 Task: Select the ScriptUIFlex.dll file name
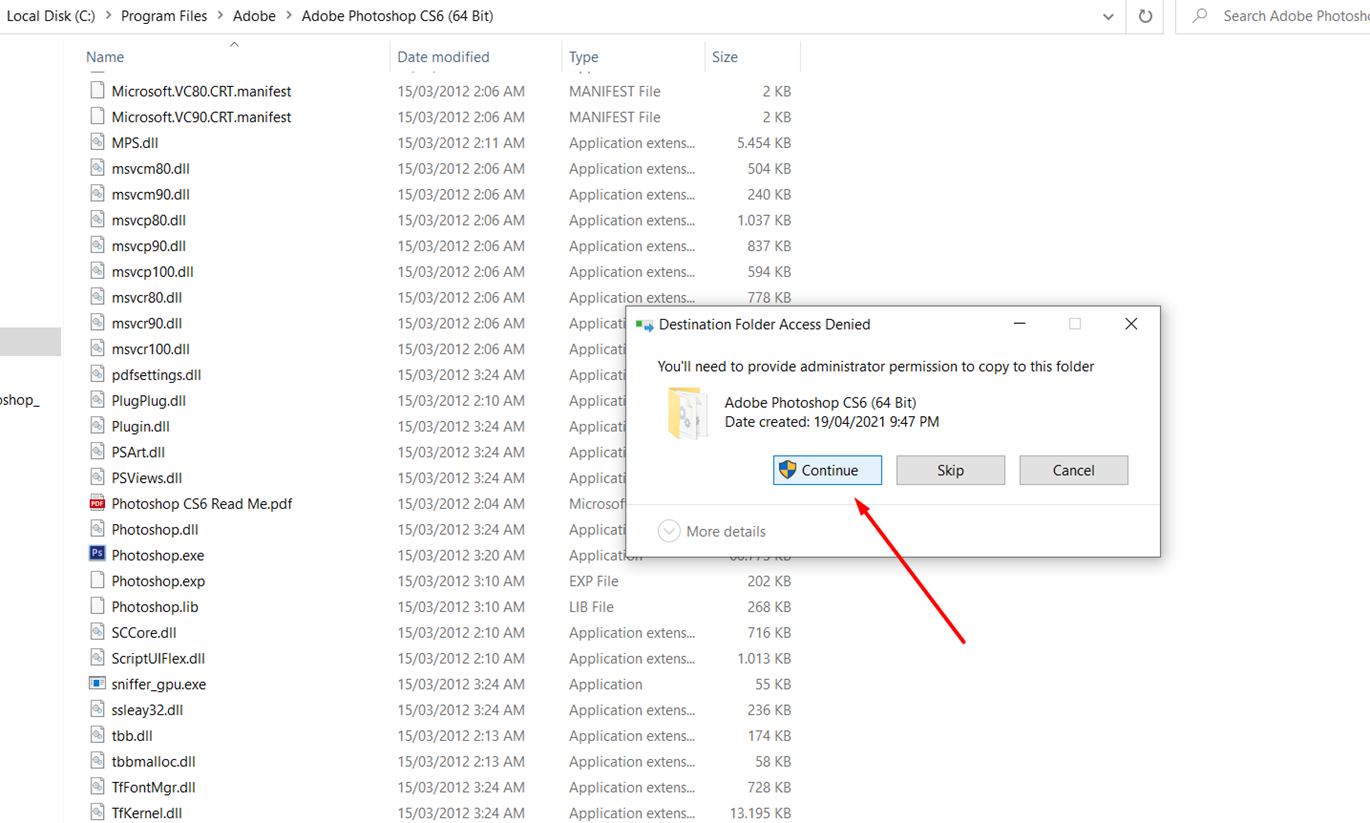pyautogui.click(x=158, y=658)
